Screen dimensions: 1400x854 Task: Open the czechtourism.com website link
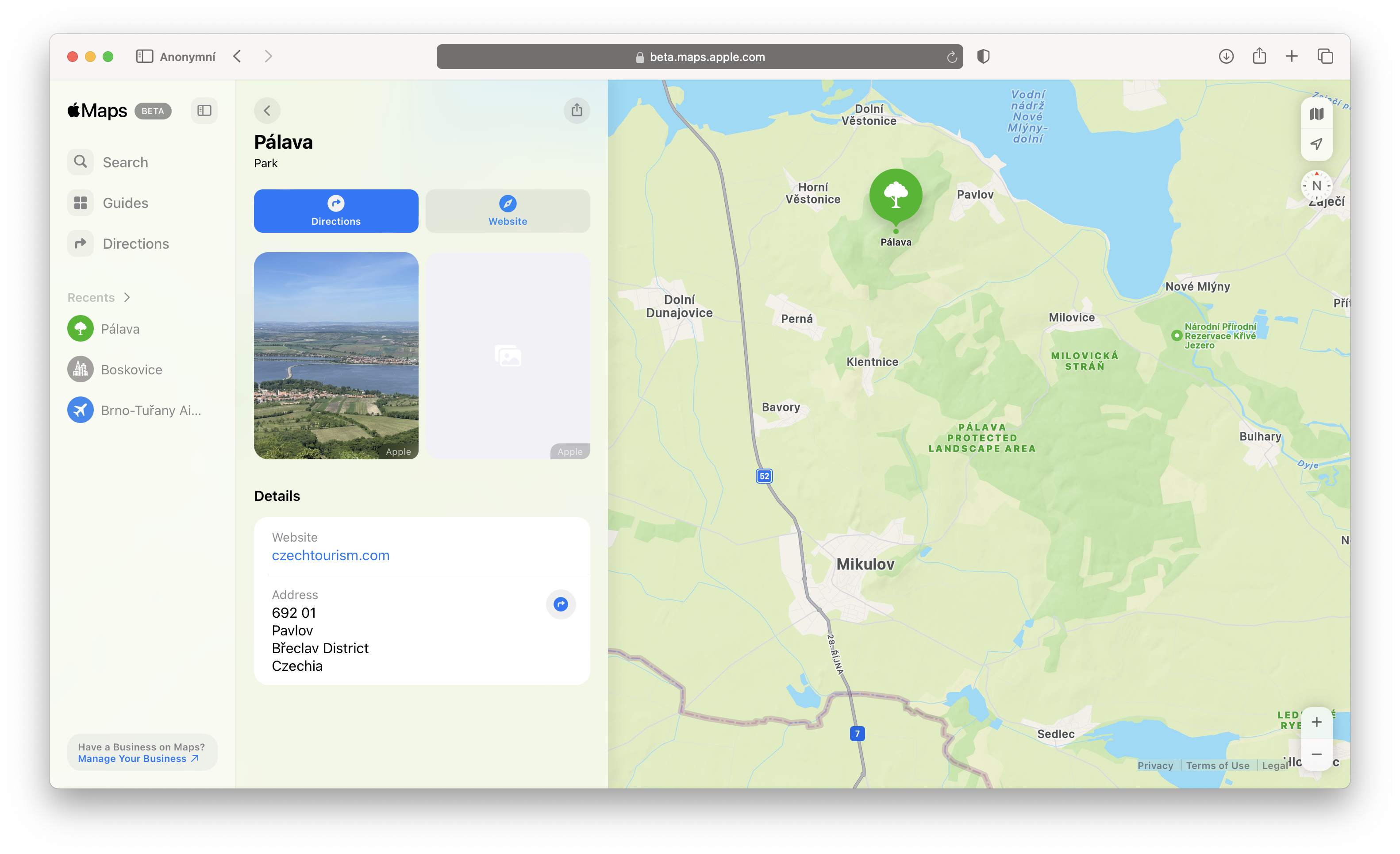click(x=331, y=555)
